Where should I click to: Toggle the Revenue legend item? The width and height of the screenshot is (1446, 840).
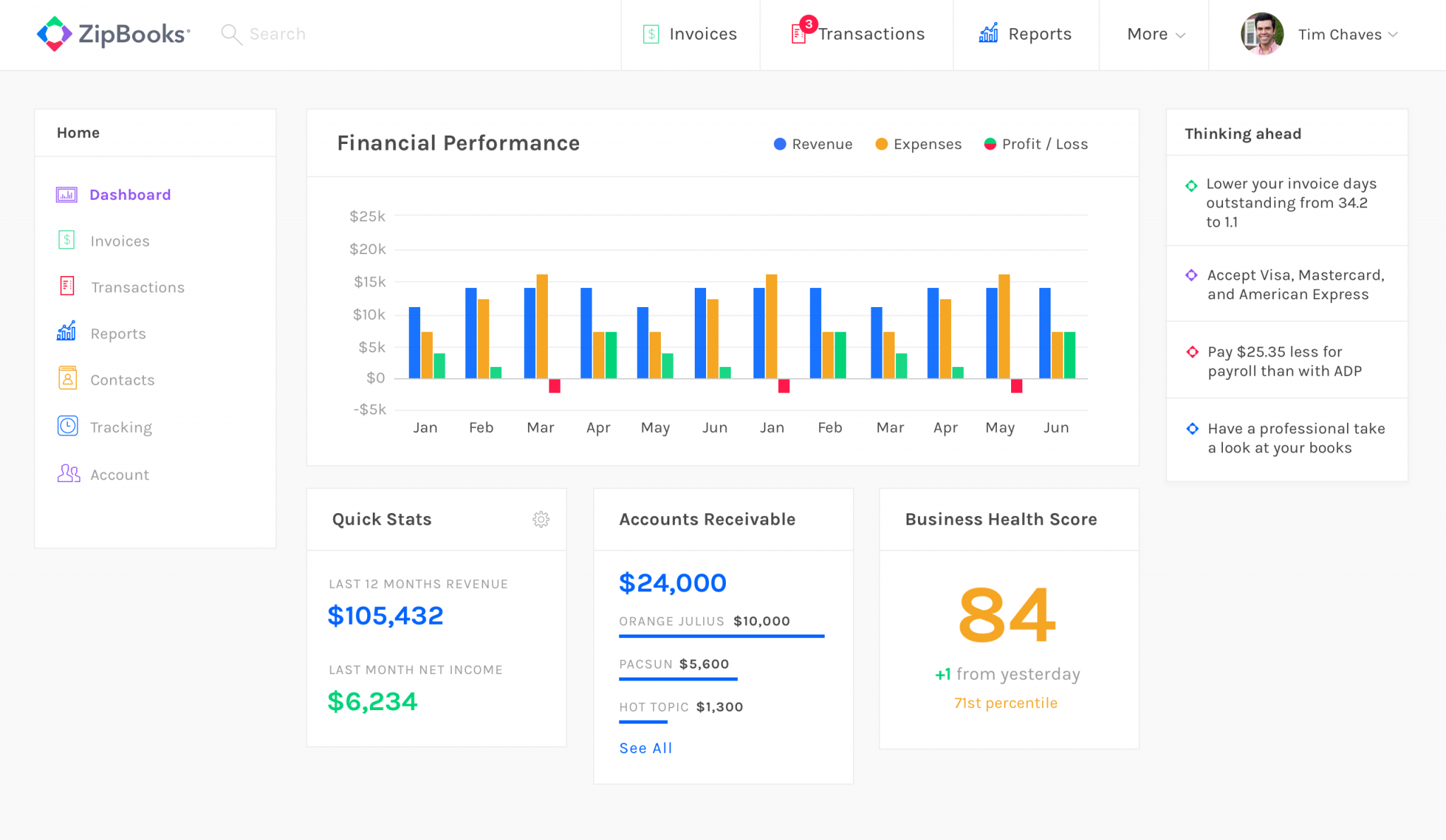(x=812, y=143)
